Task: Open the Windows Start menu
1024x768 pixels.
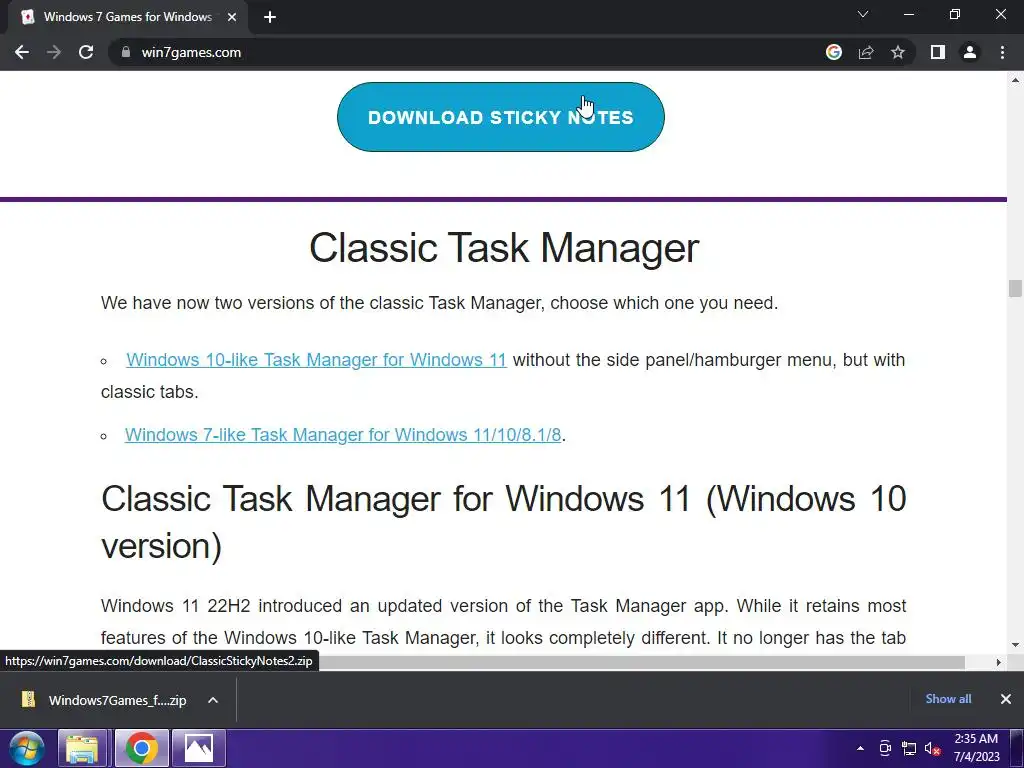Action: coord(26,748)
